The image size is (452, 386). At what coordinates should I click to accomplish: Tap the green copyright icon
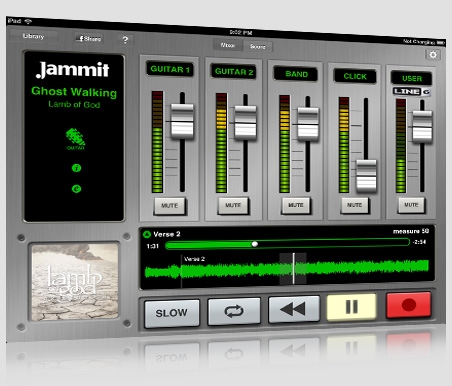[76, 189]
